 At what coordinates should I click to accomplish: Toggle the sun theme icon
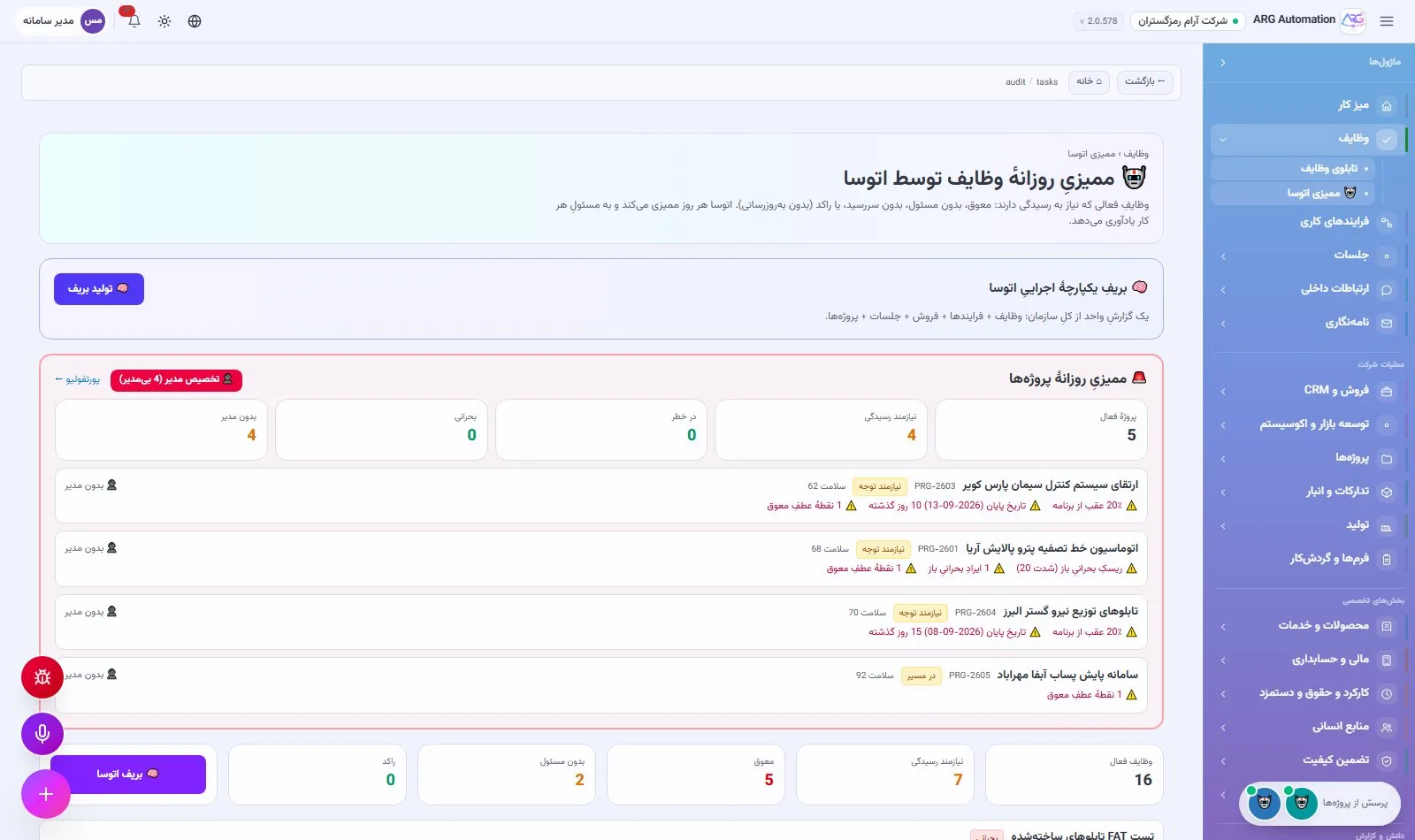point(164,21)
